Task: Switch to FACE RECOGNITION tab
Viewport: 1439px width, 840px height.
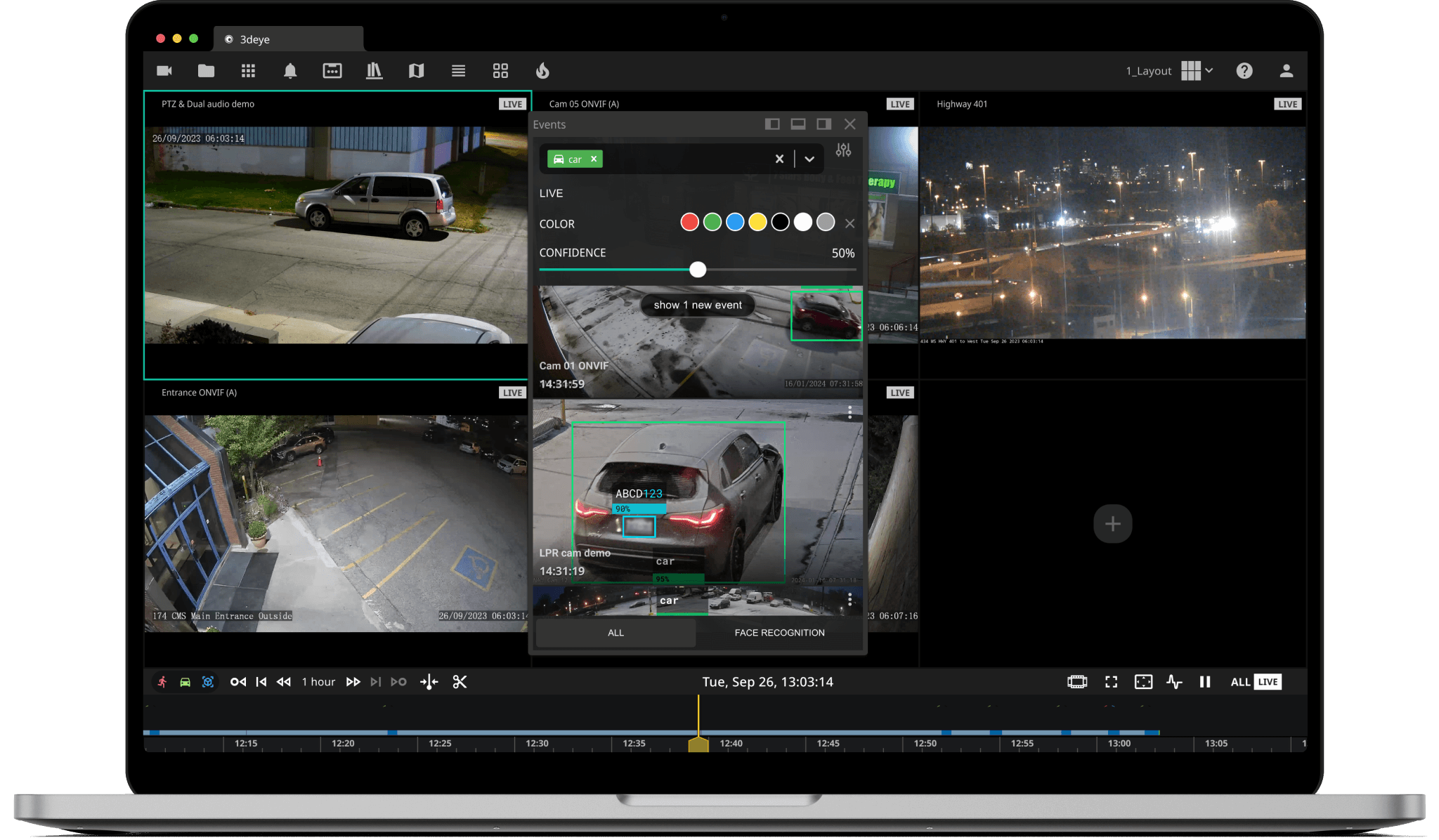Action: [x=779, y=633]
